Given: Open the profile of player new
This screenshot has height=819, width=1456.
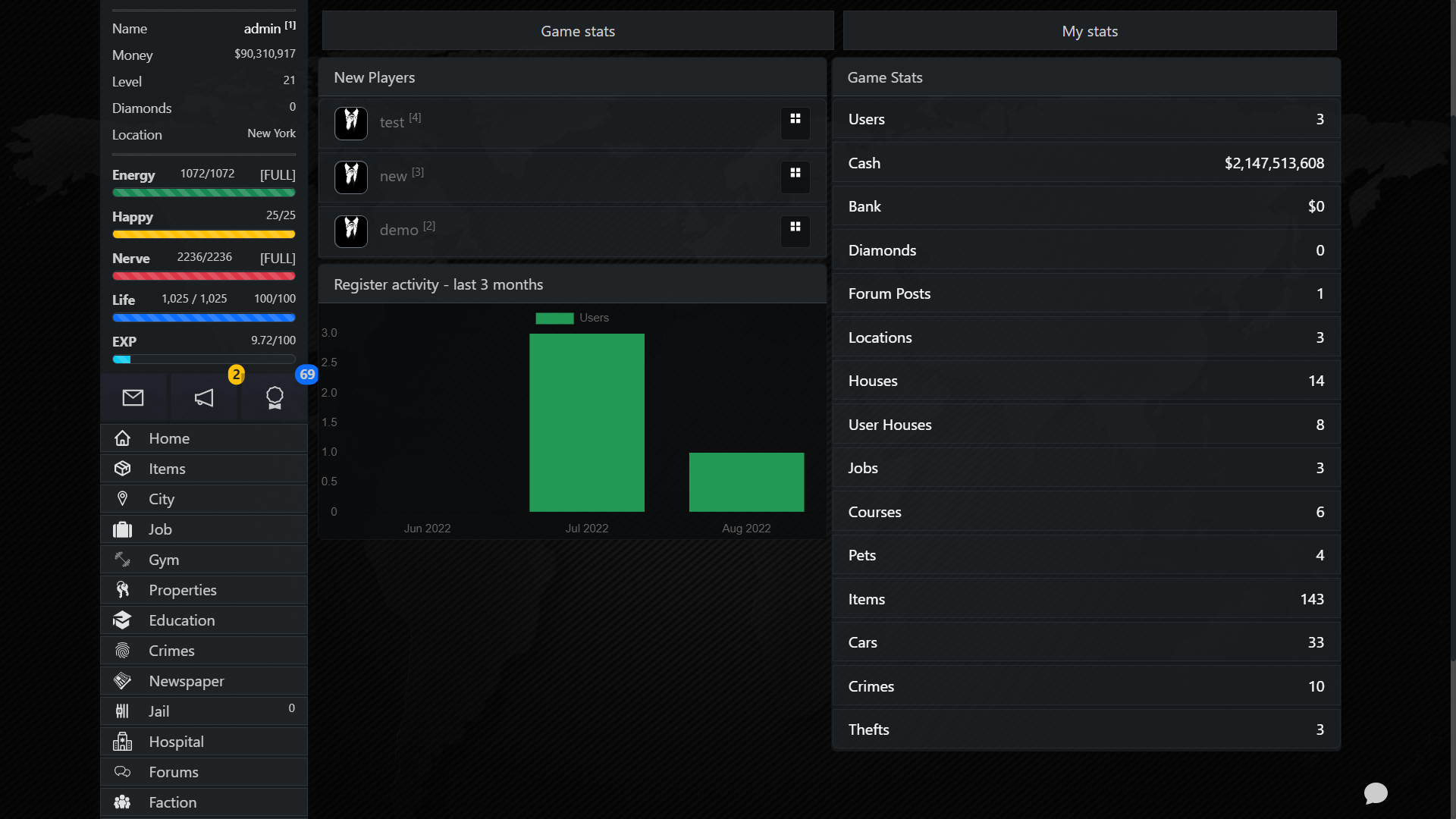Looking at the screenshot, I should tap(393, 175).
